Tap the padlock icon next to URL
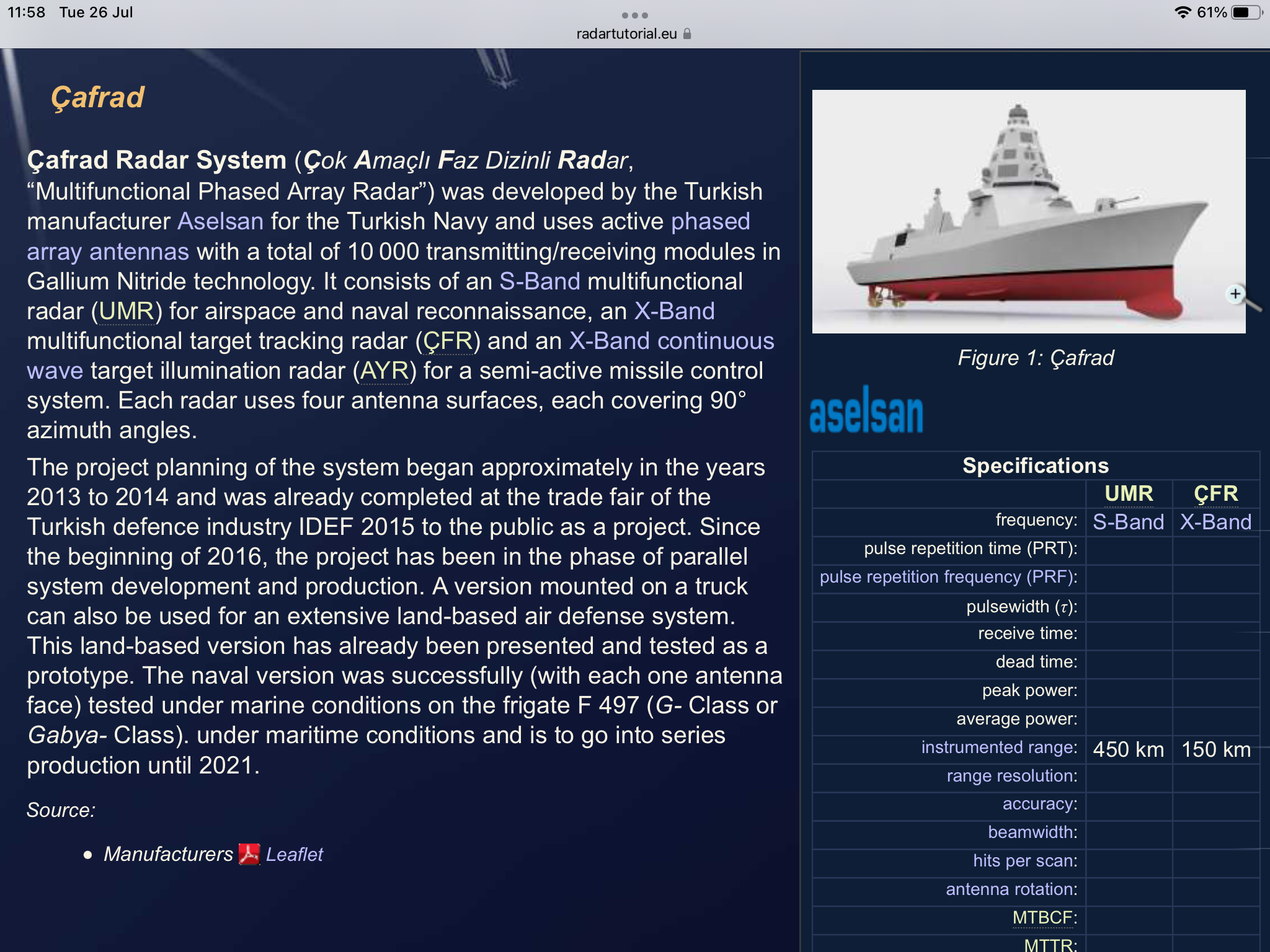The height and width of the screenshot is (952, 1270). [687, 34]
